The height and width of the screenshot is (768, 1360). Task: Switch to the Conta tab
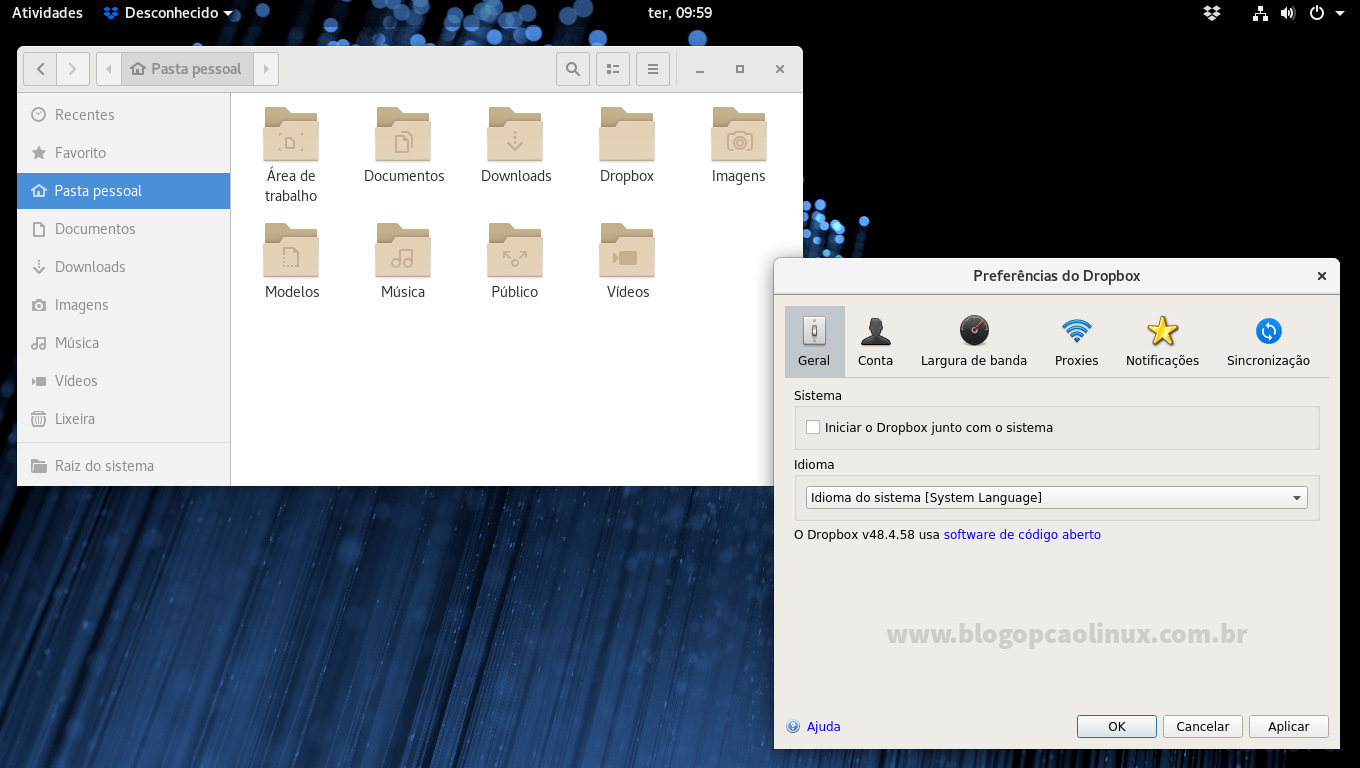[x=875, y=341]
